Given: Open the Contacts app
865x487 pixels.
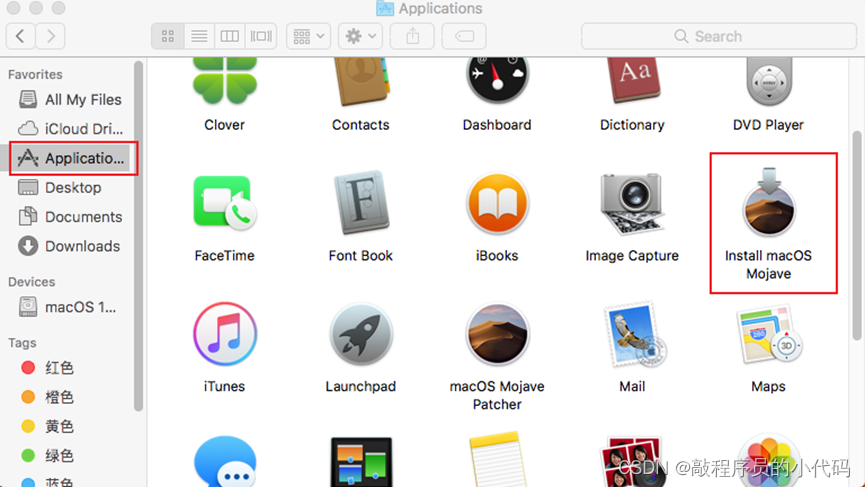Looking at the screenshot, I should tap(361, 81).
